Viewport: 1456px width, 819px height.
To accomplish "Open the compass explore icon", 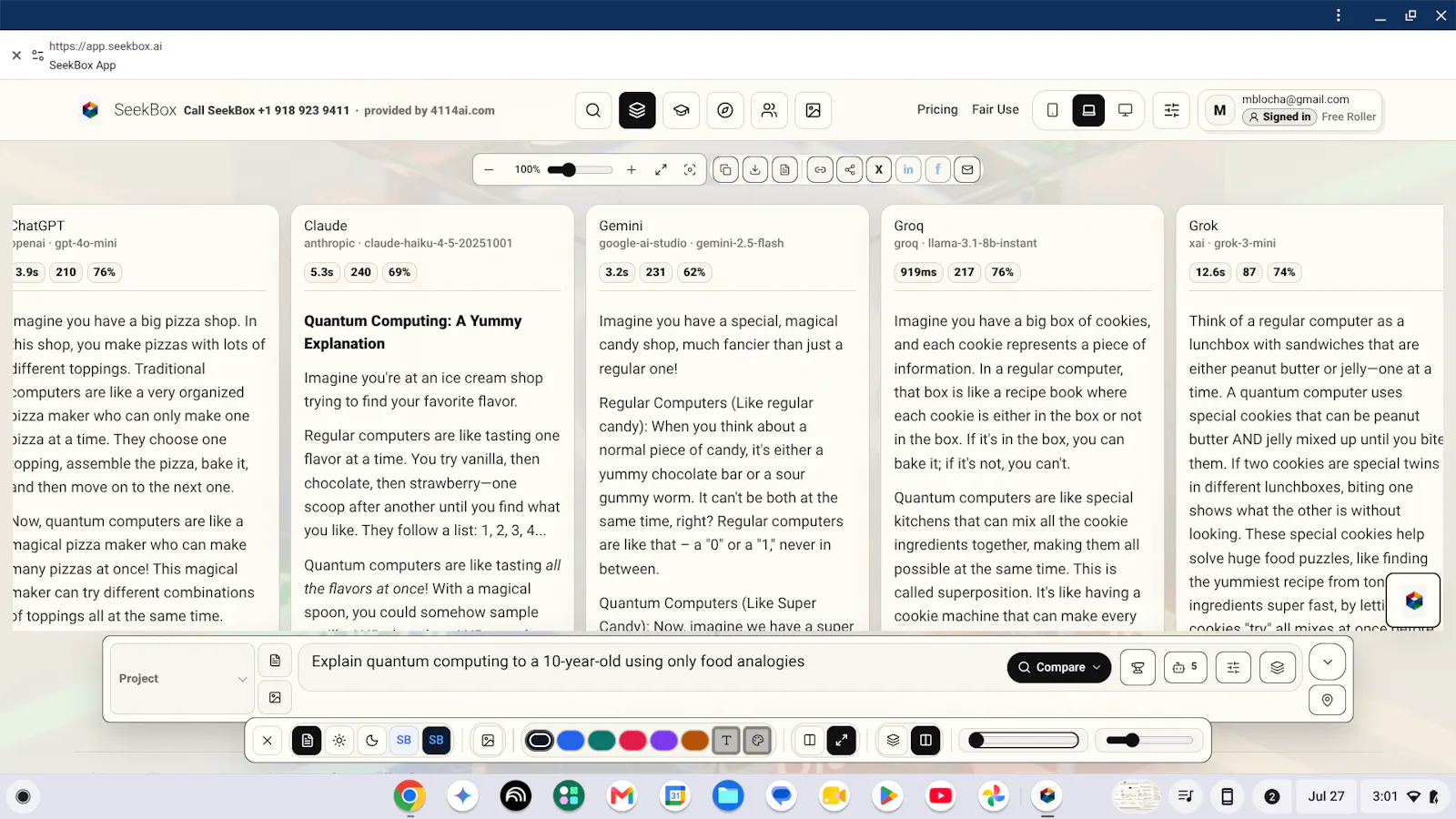I will [725, 110].
